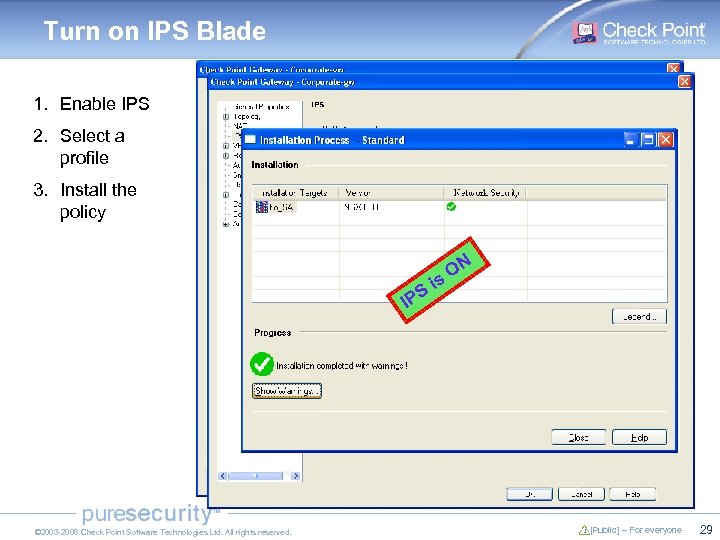Click Help in Installation Process dialog

point(639,438)
